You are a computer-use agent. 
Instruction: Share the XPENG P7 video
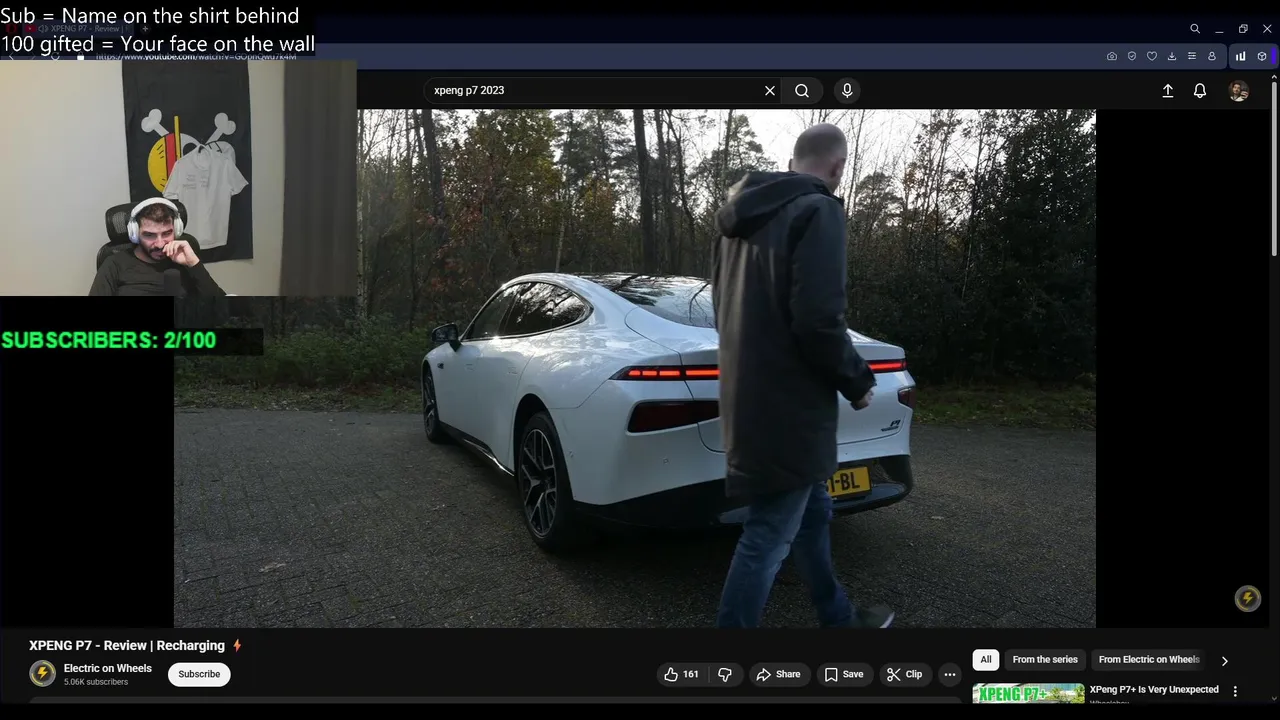click(778, 674)
